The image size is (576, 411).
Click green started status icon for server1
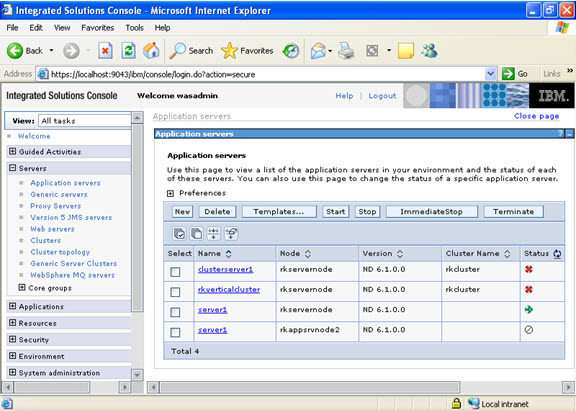(x=529, y=310)
